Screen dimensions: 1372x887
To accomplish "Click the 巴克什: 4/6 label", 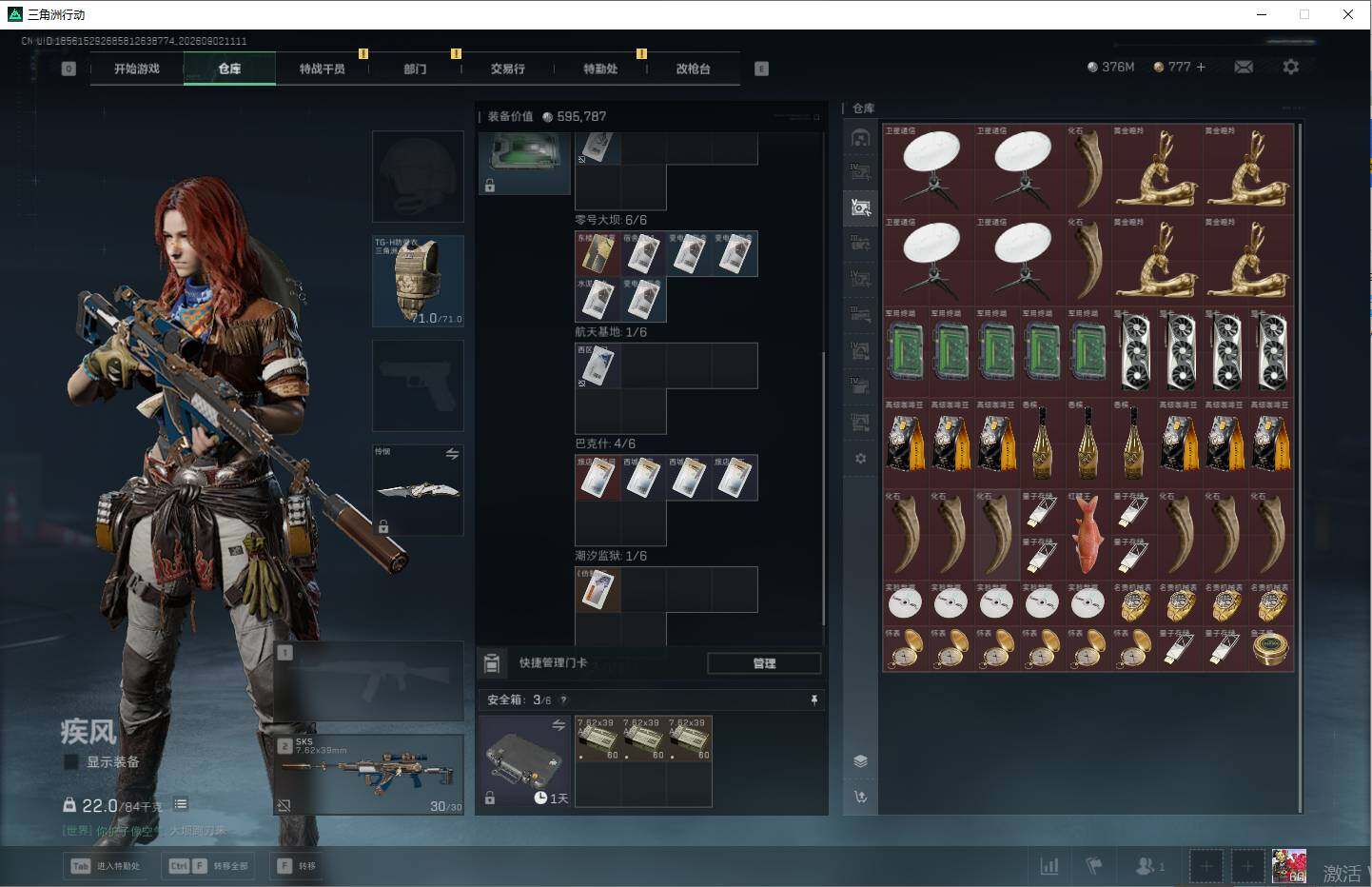I will [605, 443].
